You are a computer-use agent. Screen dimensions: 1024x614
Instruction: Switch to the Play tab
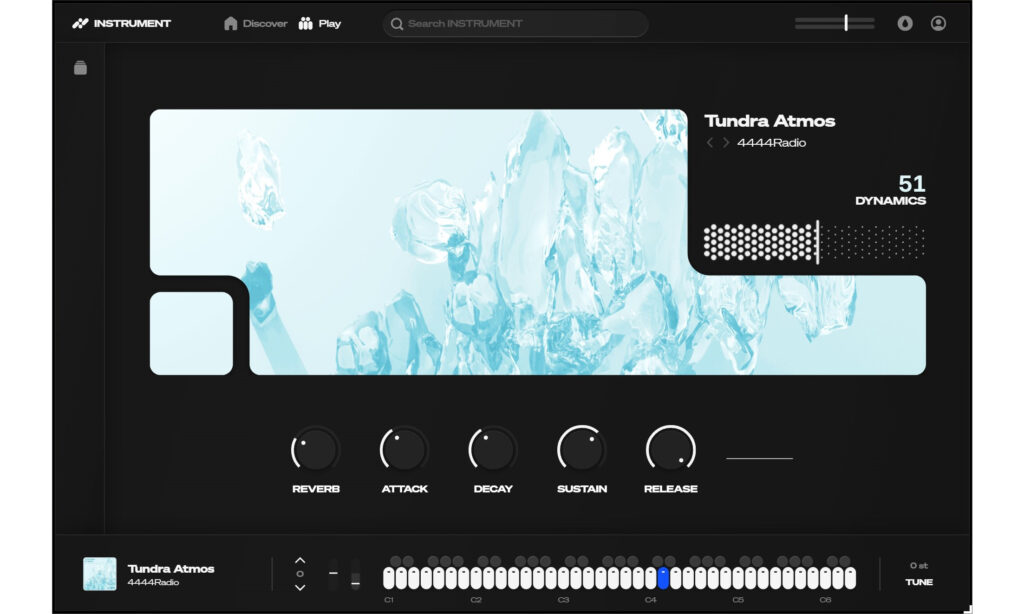[320, 23]
